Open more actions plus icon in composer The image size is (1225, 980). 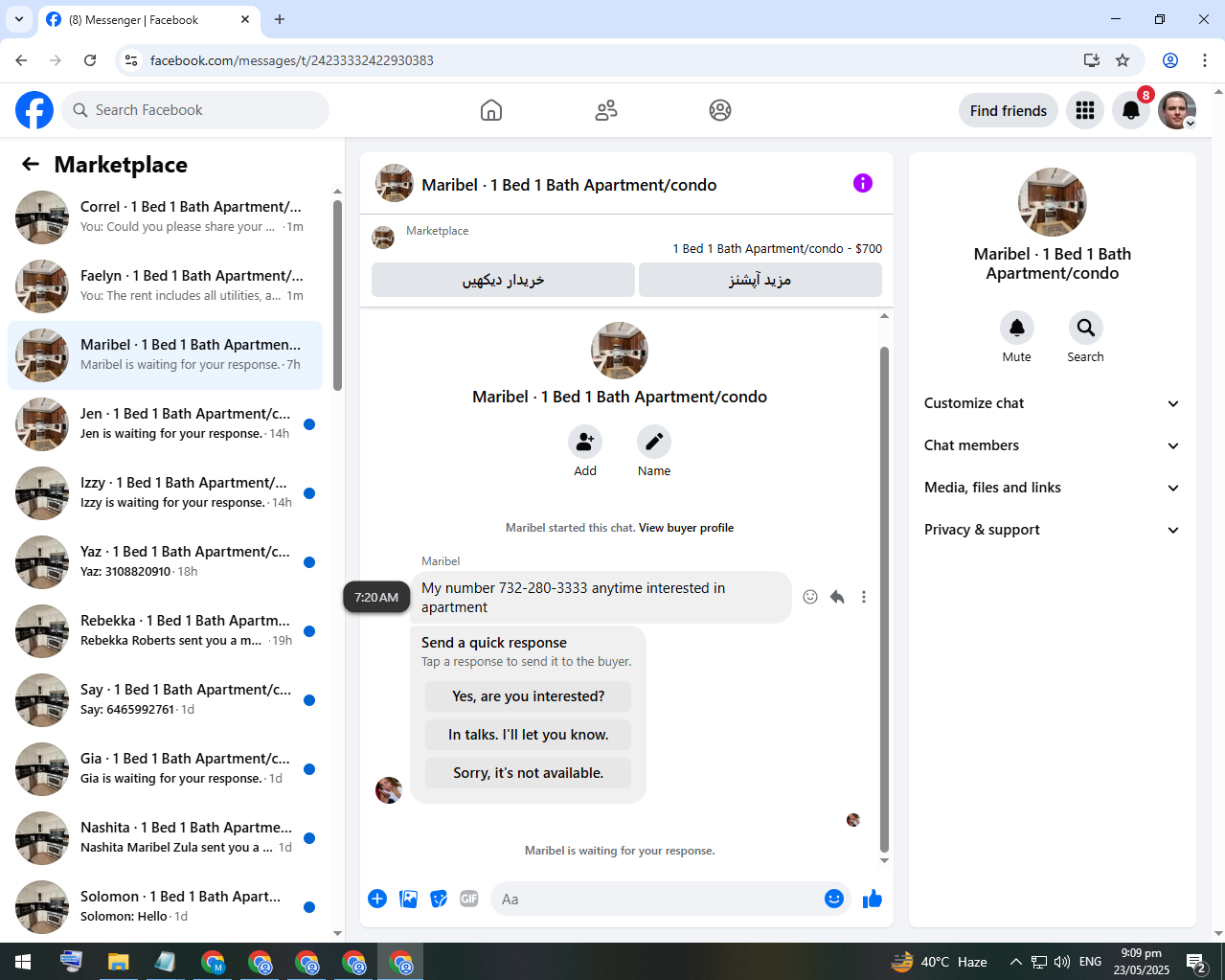tap(377, 899)
